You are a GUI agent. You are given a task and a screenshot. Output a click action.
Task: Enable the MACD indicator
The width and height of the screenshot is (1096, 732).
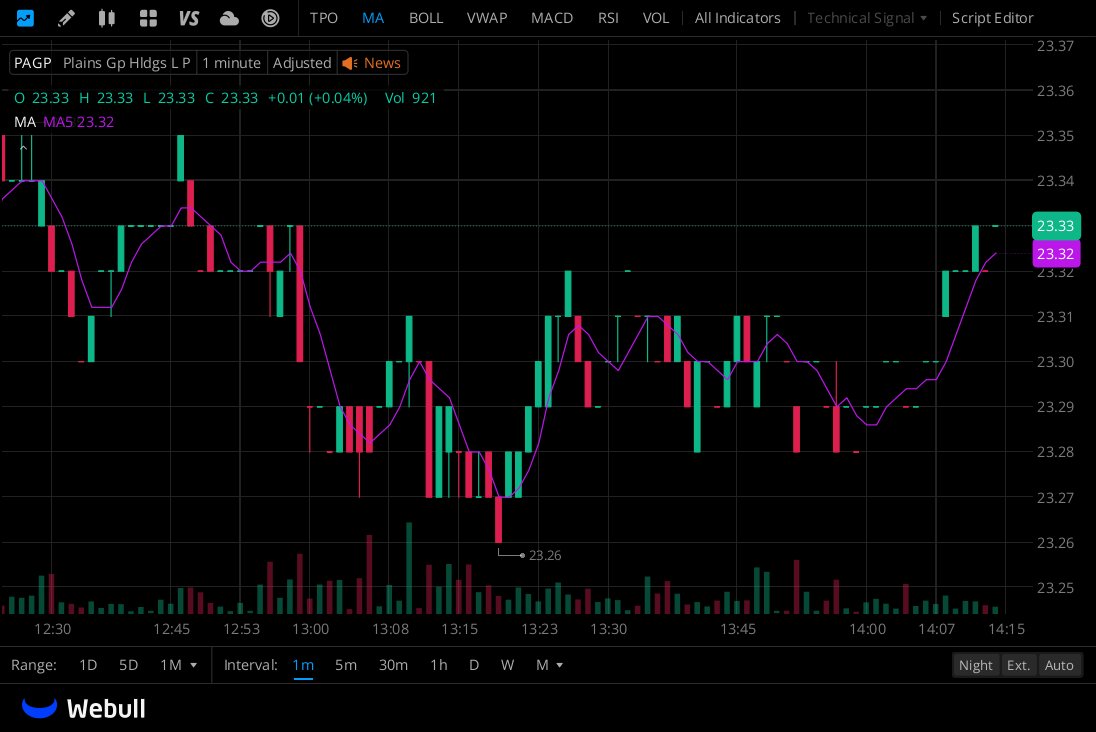pyautogui.click(x=551, y=18)
